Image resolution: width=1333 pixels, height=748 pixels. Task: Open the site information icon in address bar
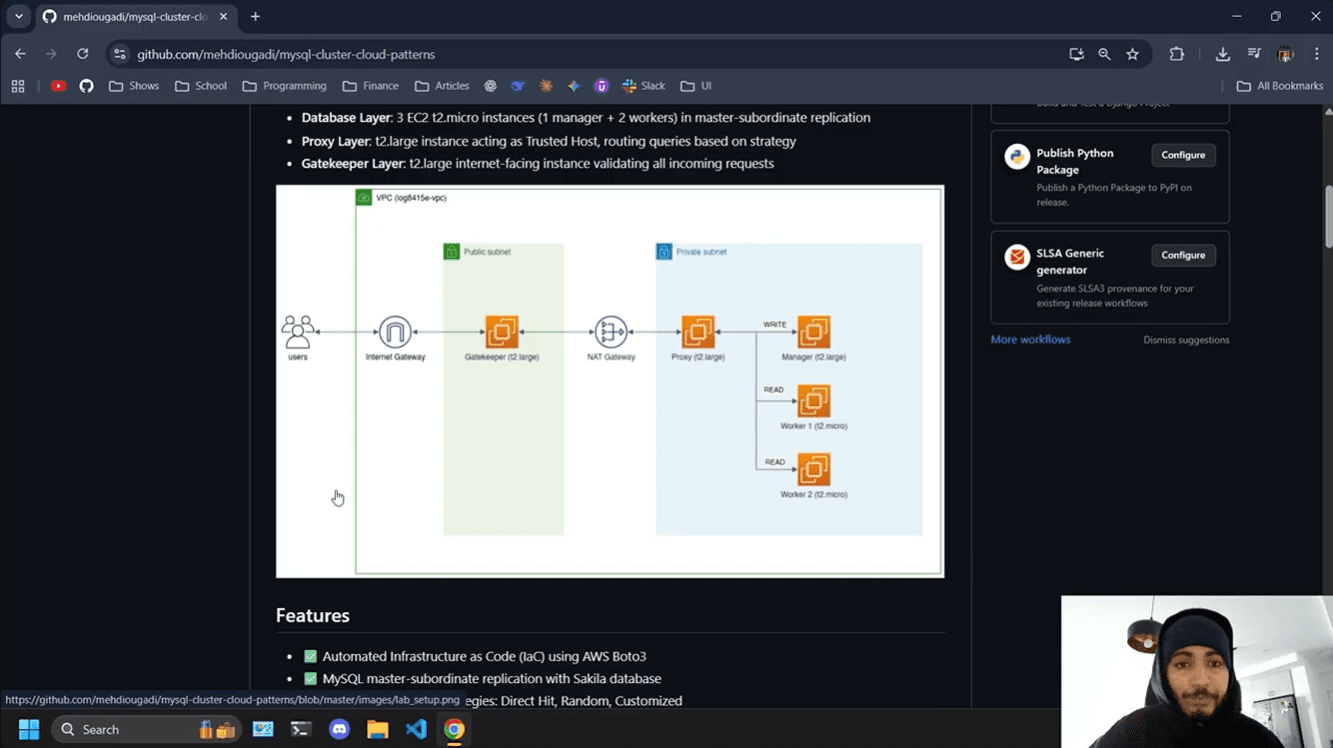(x=120, y=54)
